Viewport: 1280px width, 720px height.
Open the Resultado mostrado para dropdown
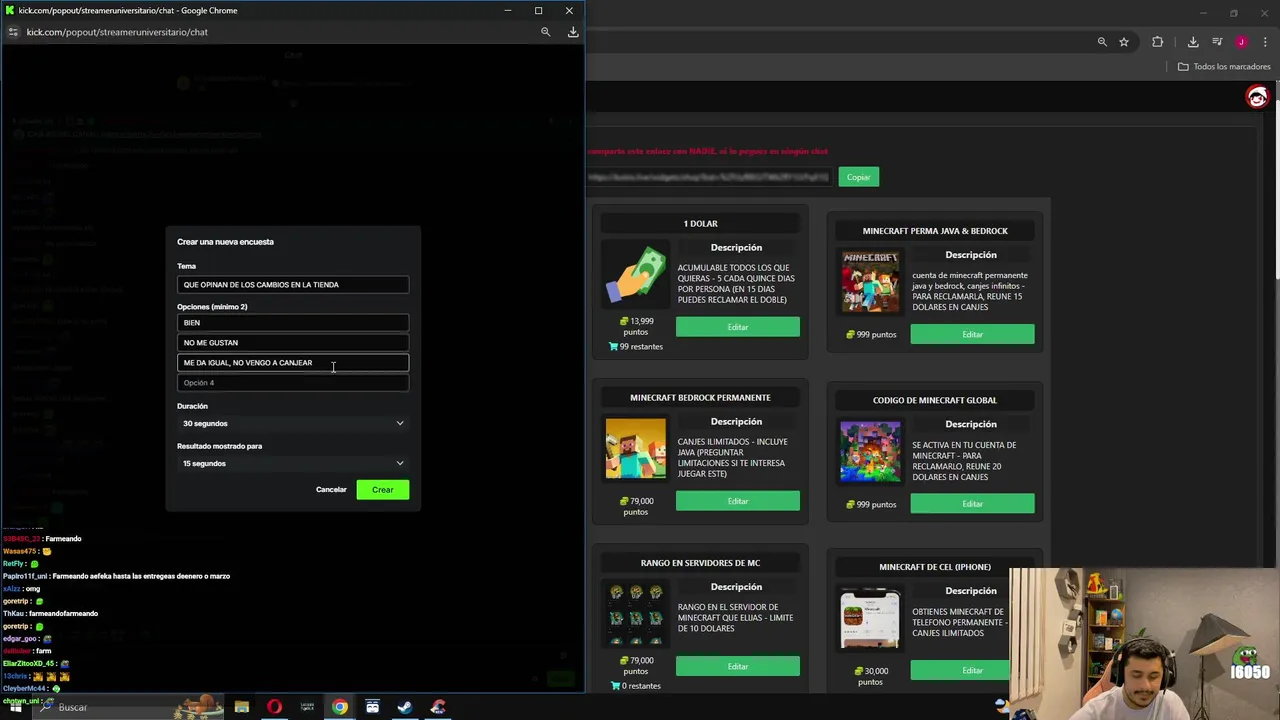[293, 463]
